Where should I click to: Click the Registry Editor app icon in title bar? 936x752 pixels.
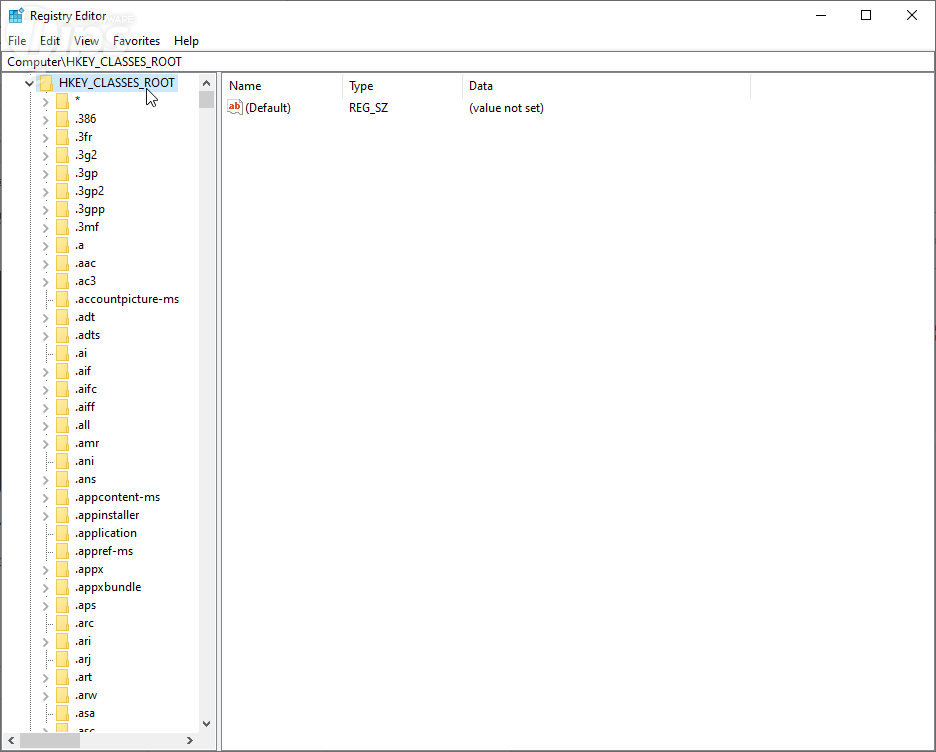tap(16, 16)
